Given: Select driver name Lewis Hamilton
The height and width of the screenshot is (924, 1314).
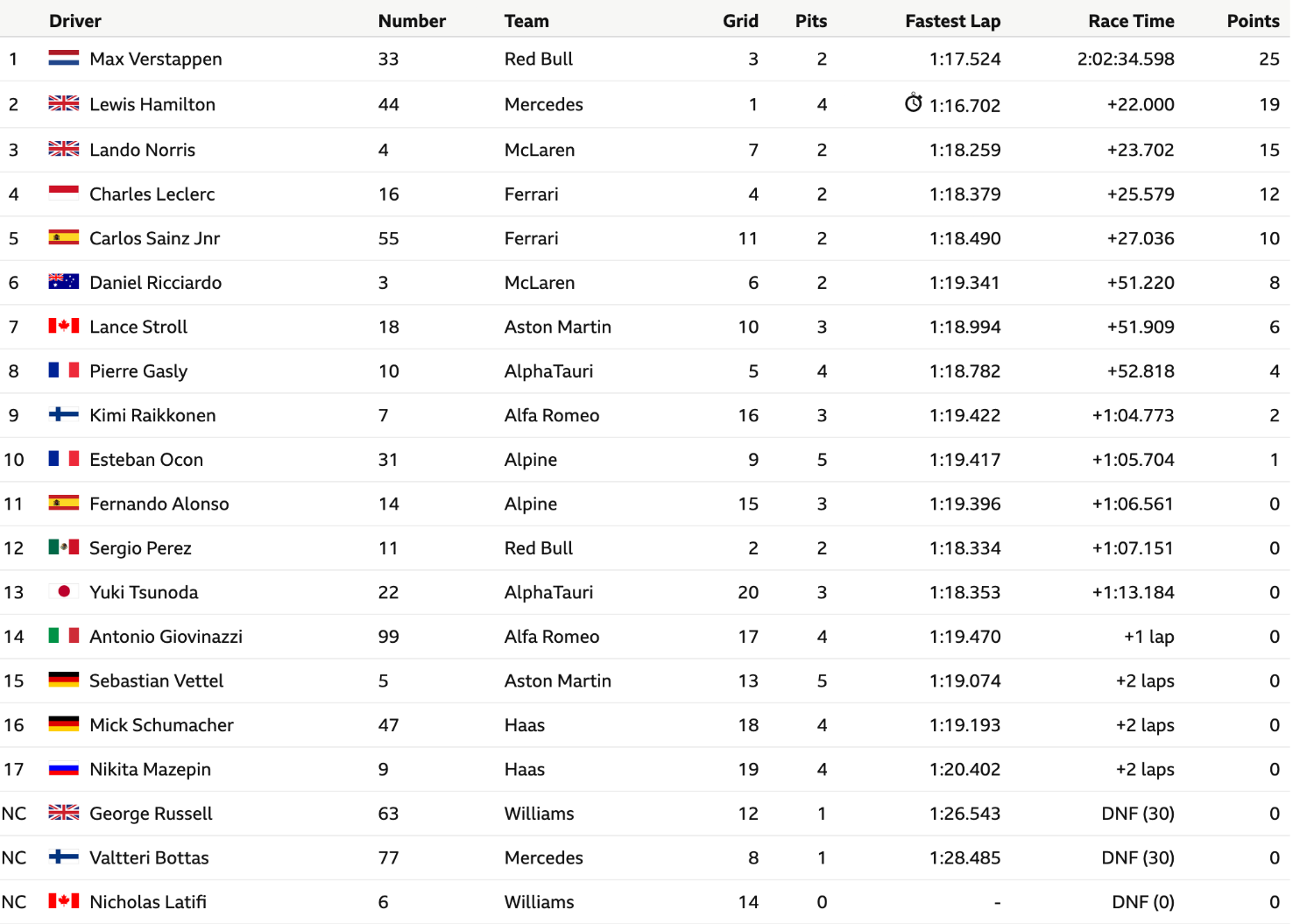Looking at the screenshot, I should pyautogui.click(x=152, y=104).
